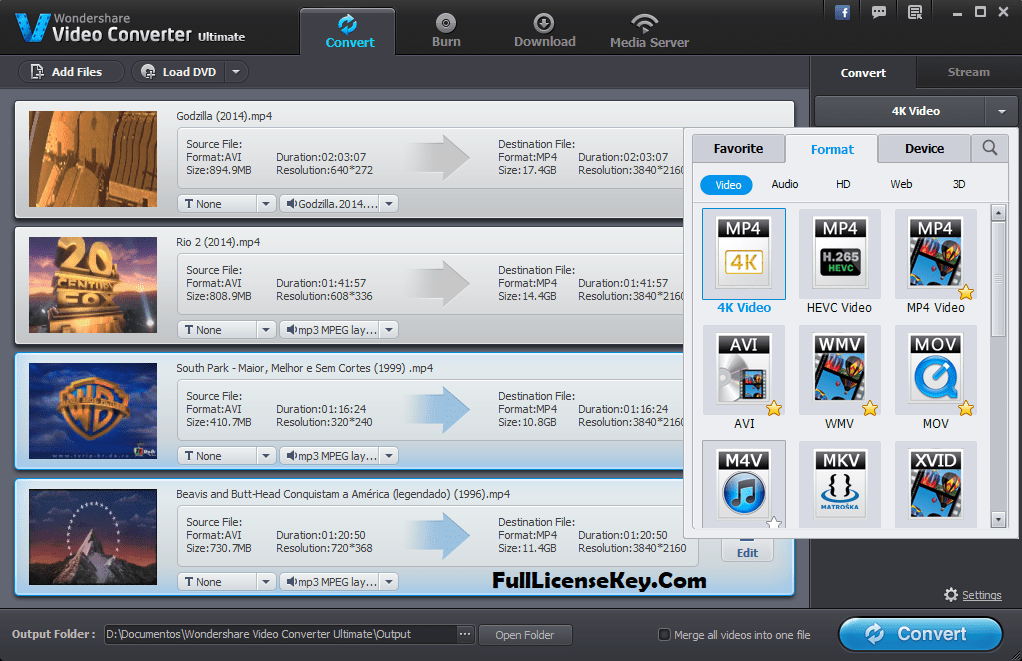
Task: Star MP4 Video as favorite
Action: pyautogui.click(x=965, y=291)
